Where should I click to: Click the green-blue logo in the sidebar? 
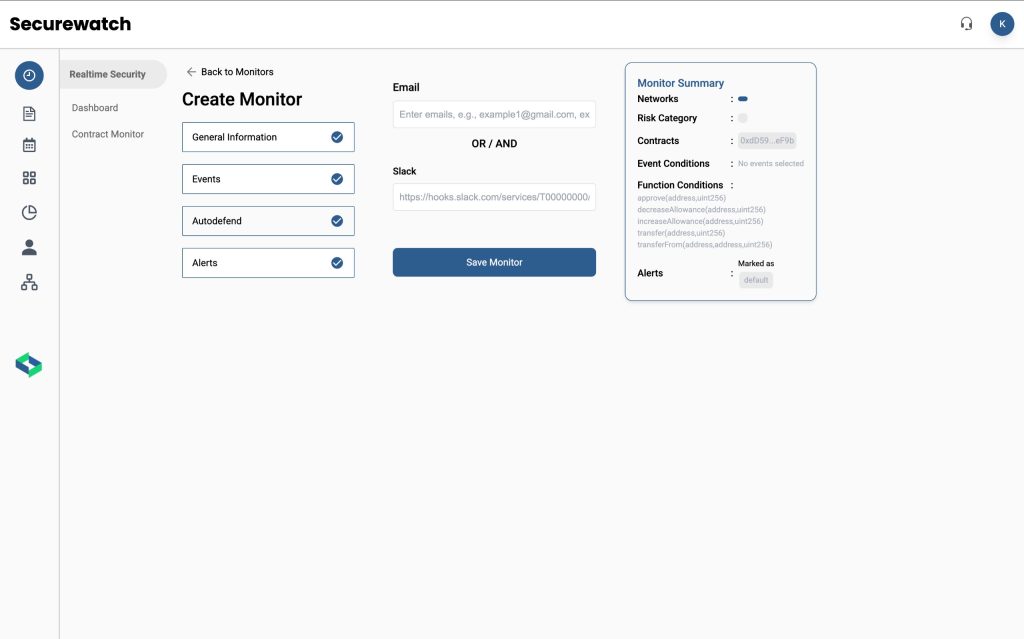tap(29, 365)
